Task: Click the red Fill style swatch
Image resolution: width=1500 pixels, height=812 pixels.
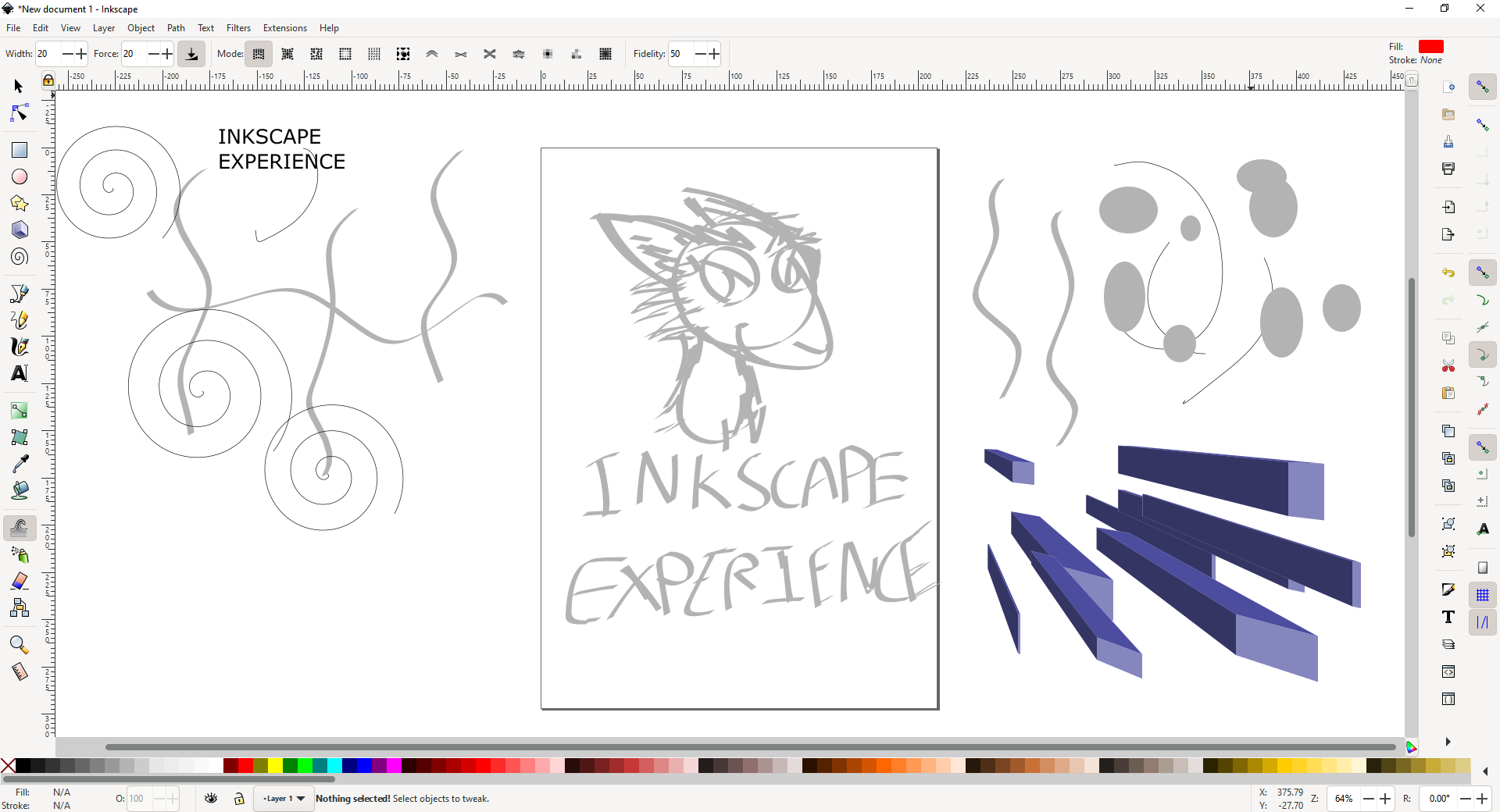Action: click(x=1431, y=46)
